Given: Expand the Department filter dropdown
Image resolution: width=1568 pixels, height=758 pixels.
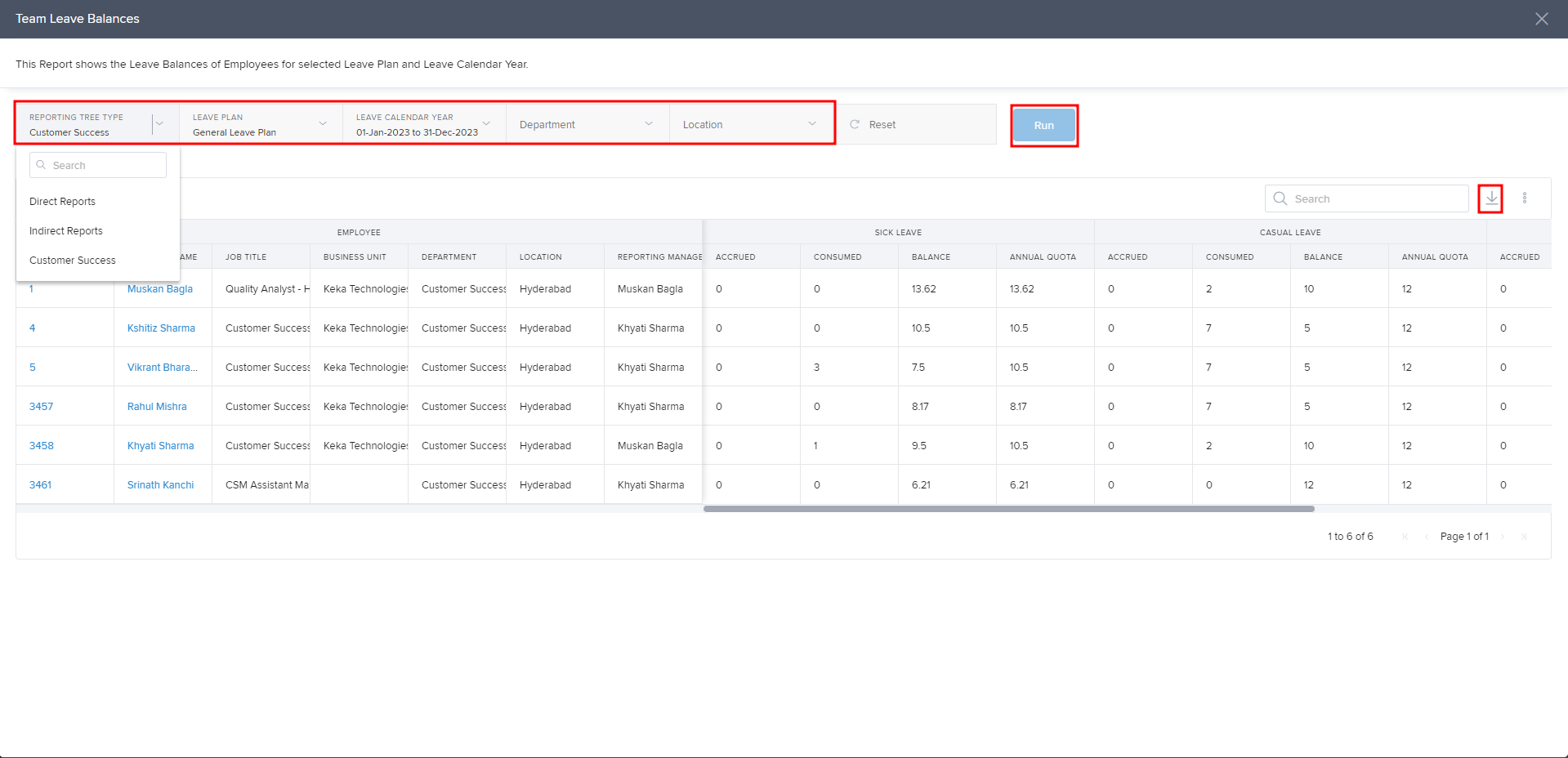Looking at the screenshot, I should tap(649, 124).
